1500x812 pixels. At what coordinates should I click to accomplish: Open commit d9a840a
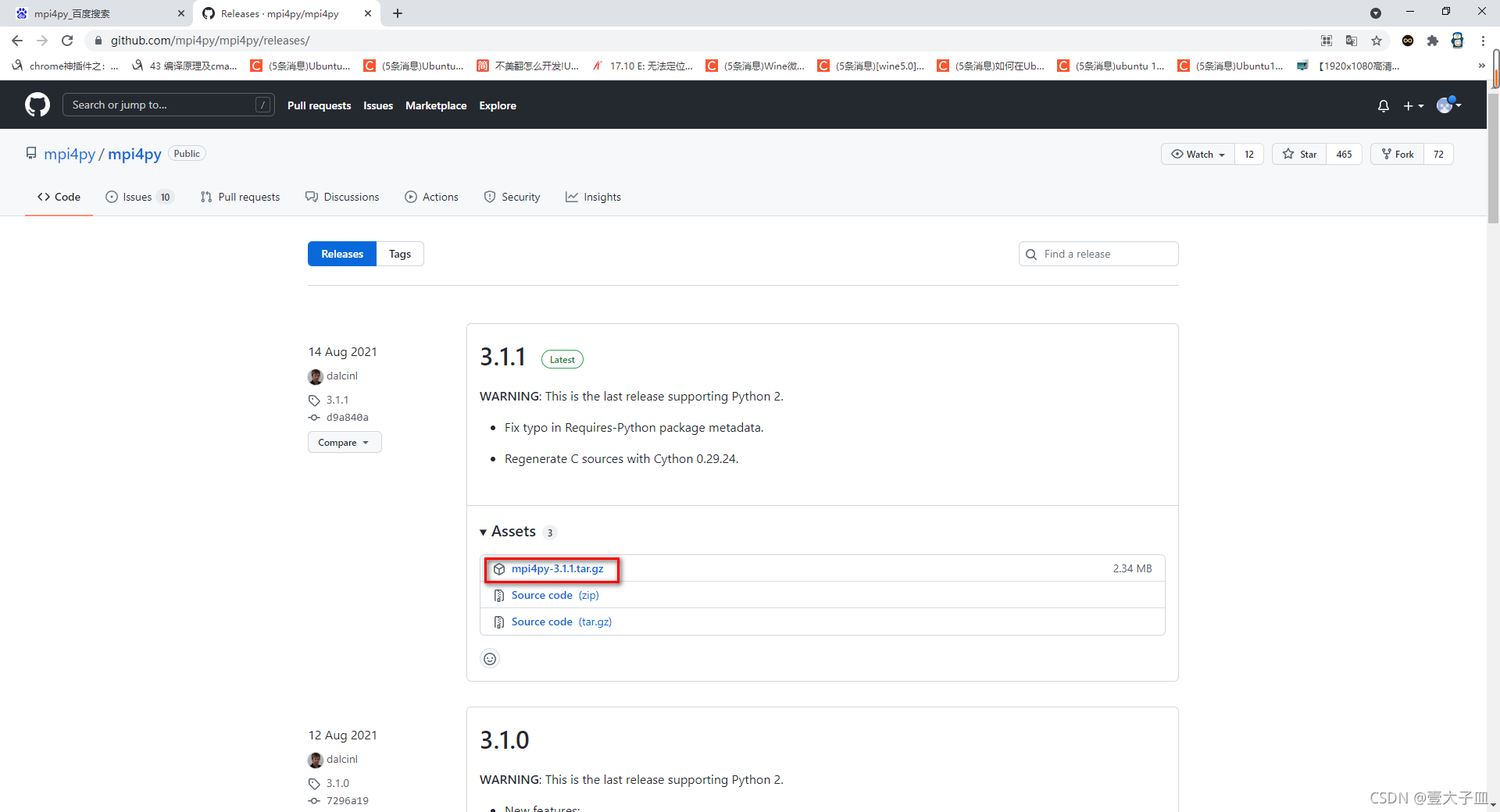[x=348, y=418]
